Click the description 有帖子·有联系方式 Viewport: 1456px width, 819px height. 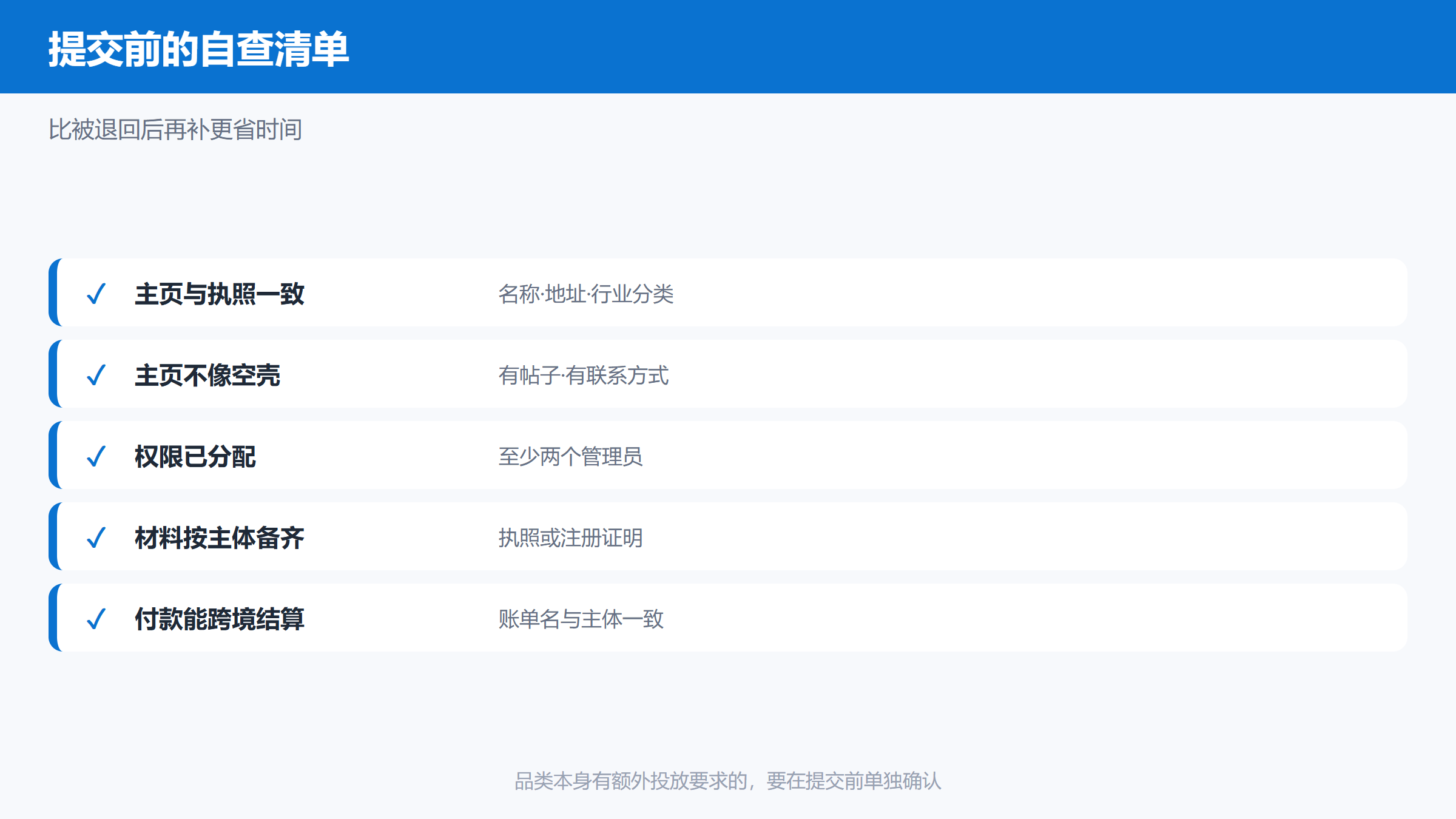584,375
